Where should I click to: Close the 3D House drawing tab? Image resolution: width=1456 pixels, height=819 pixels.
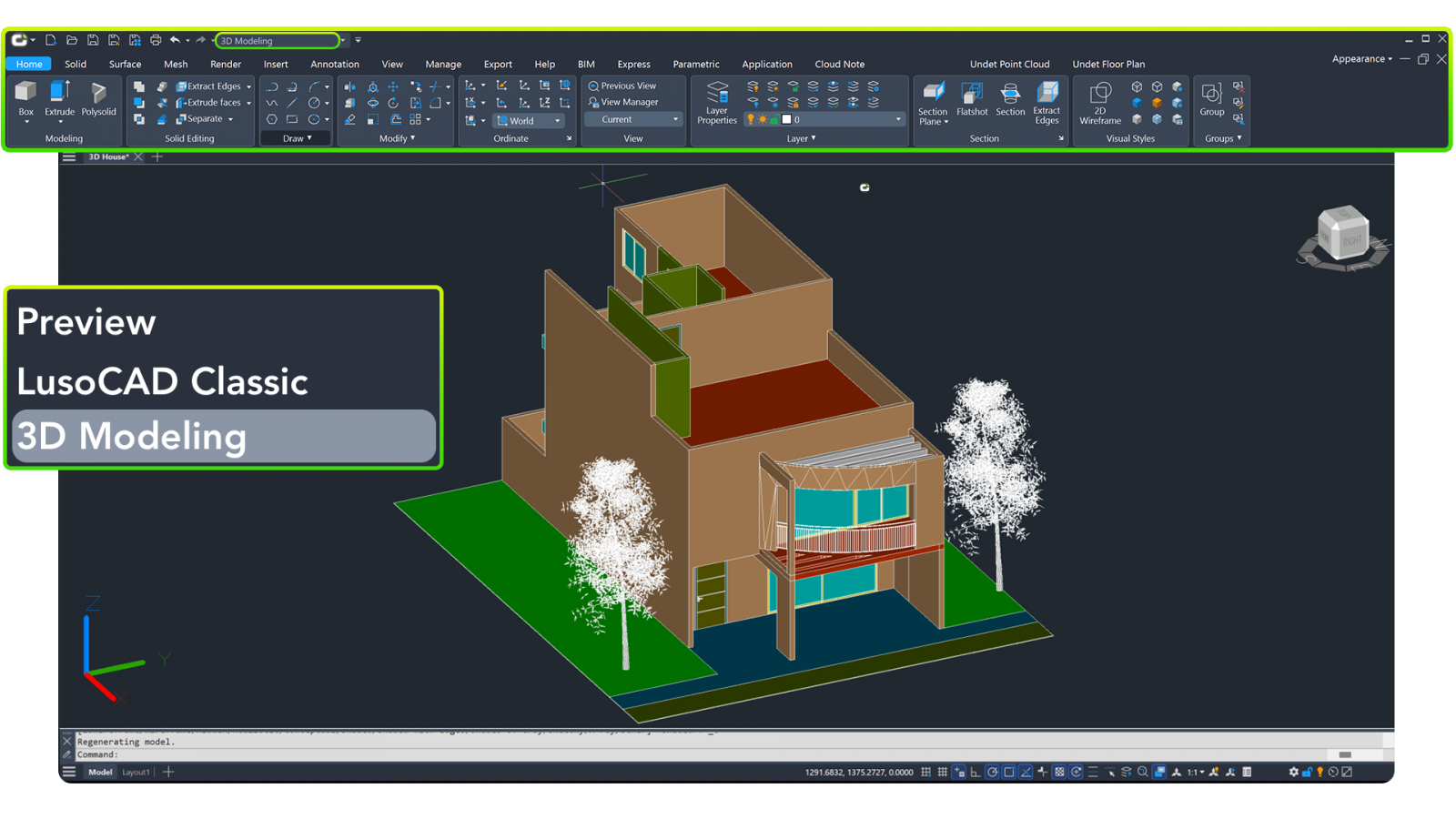[x=138, y=157]
